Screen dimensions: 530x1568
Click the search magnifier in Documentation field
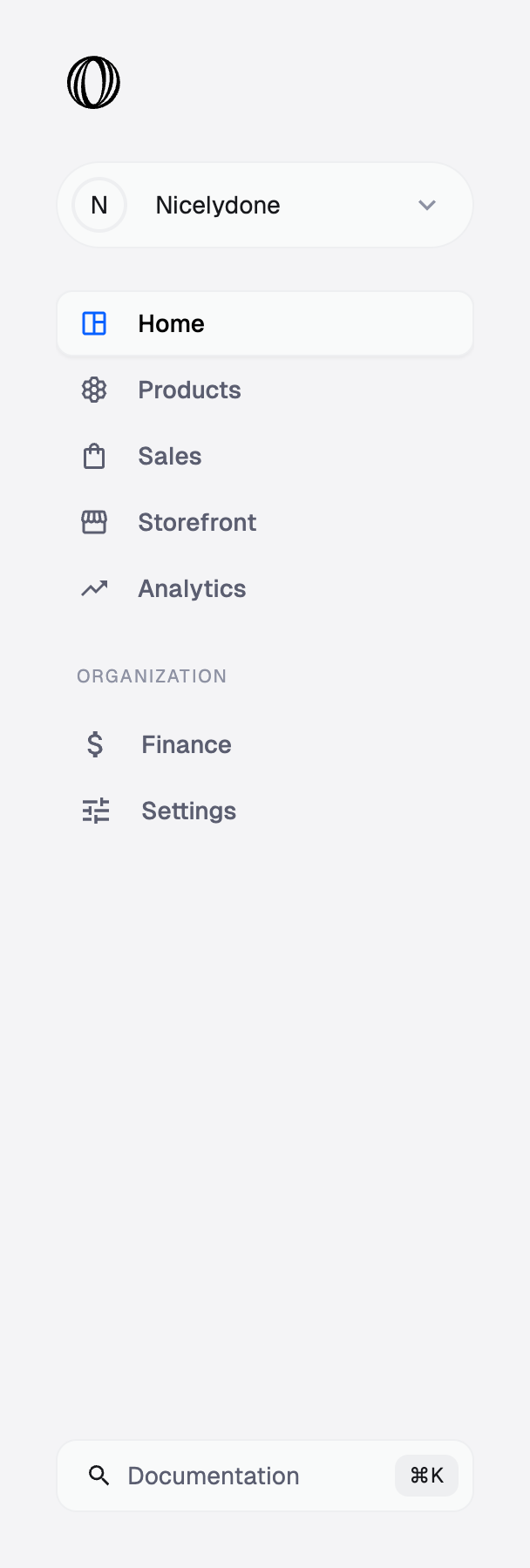[99, 1476]
